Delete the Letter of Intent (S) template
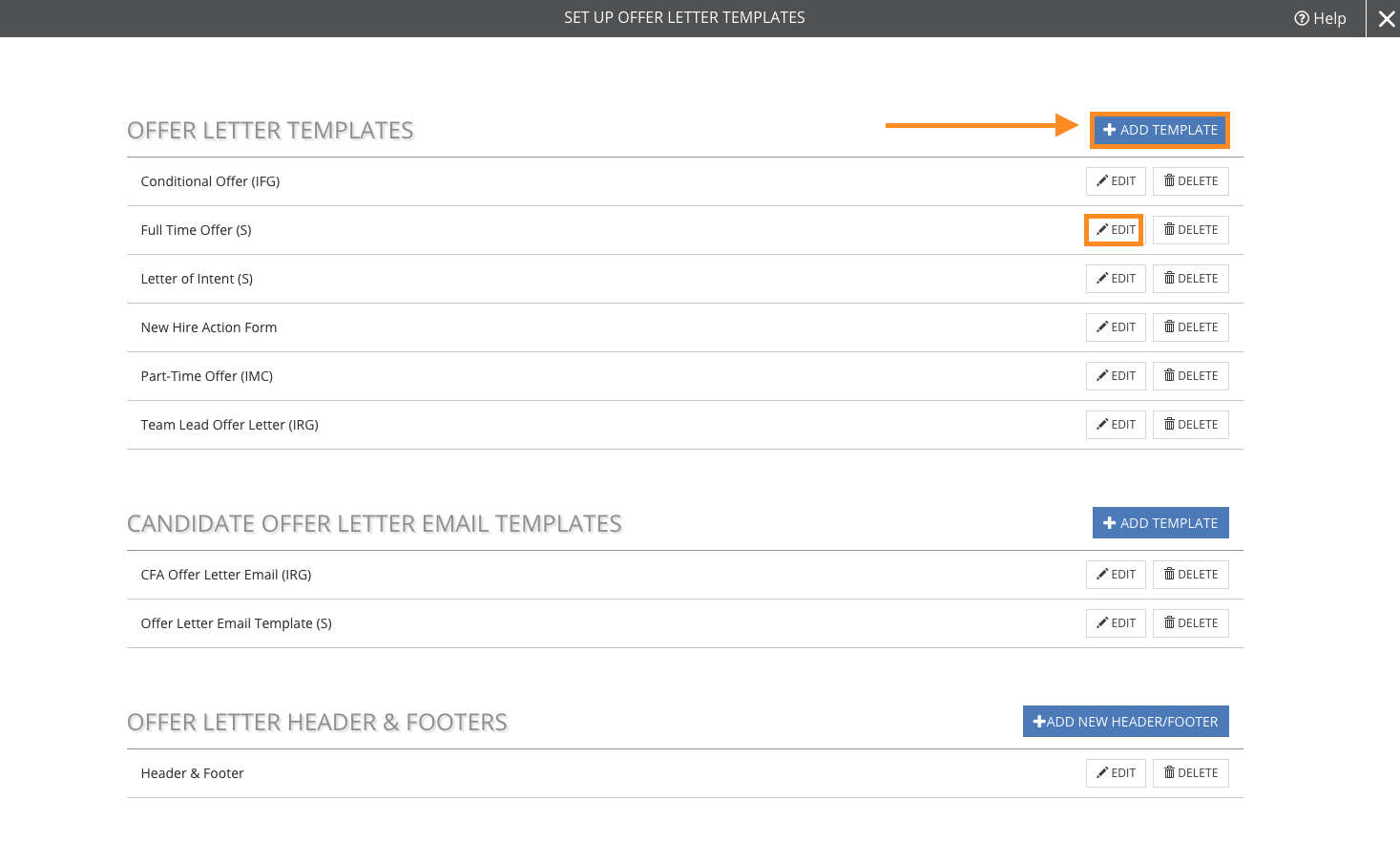The width and height of the screenshot is (1400, 863). tap(1190, 279)
